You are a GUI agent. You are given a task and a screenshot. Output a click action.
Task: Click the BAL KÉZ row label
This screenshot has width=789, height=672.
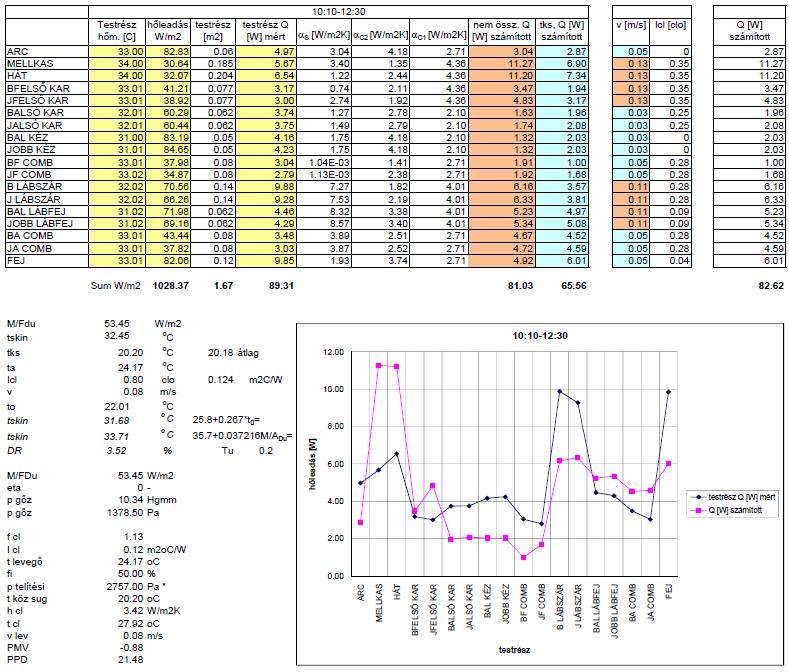pos(47,137)
